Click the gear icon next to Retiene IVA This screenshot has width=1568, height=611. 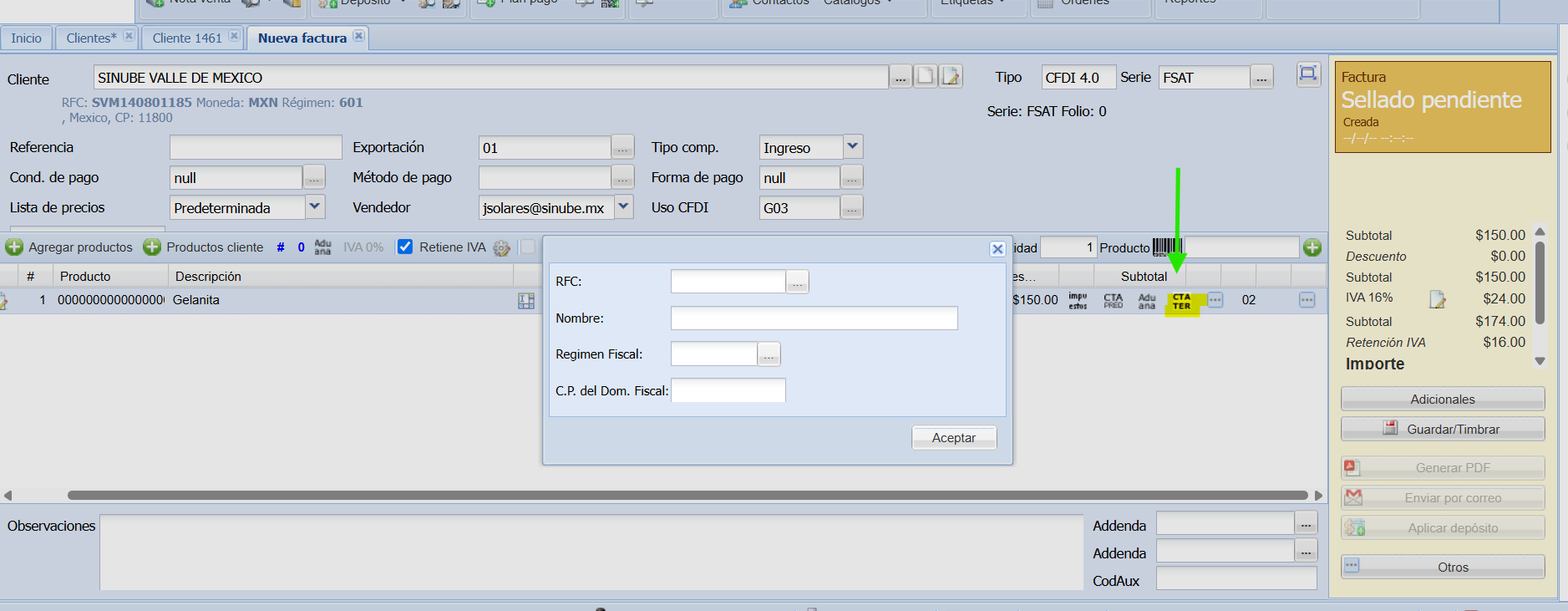[x=501, y=248]
